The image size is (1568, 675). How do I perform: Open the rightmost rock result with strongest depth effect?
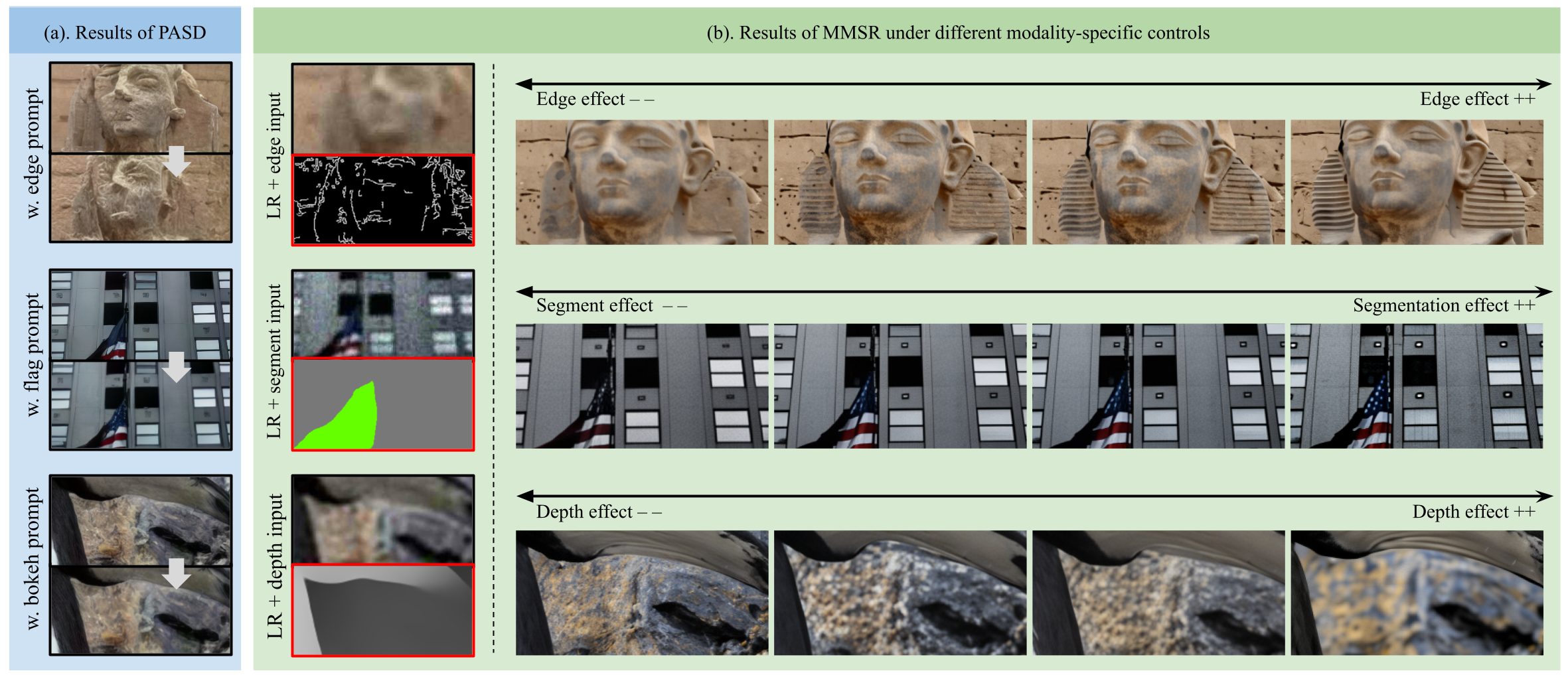pos(1417,592)
